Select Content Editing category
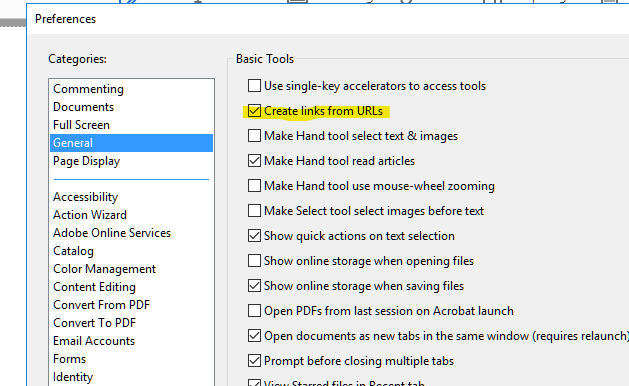Viewport: 629px width, 386px height. [x=132, y=287]
